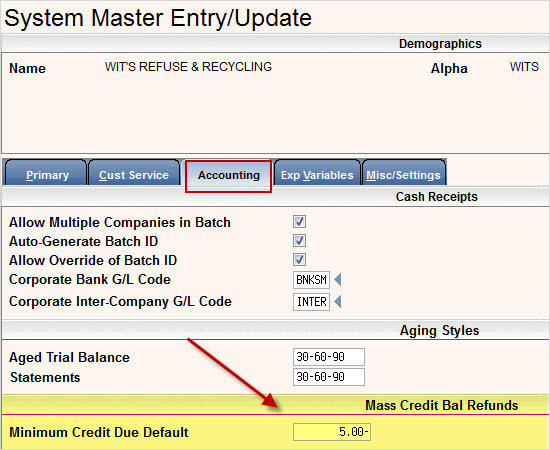Screen dimensions: 550x450
Task: Click the Alpha label in Demographics
Action: (x=449, y=68)
